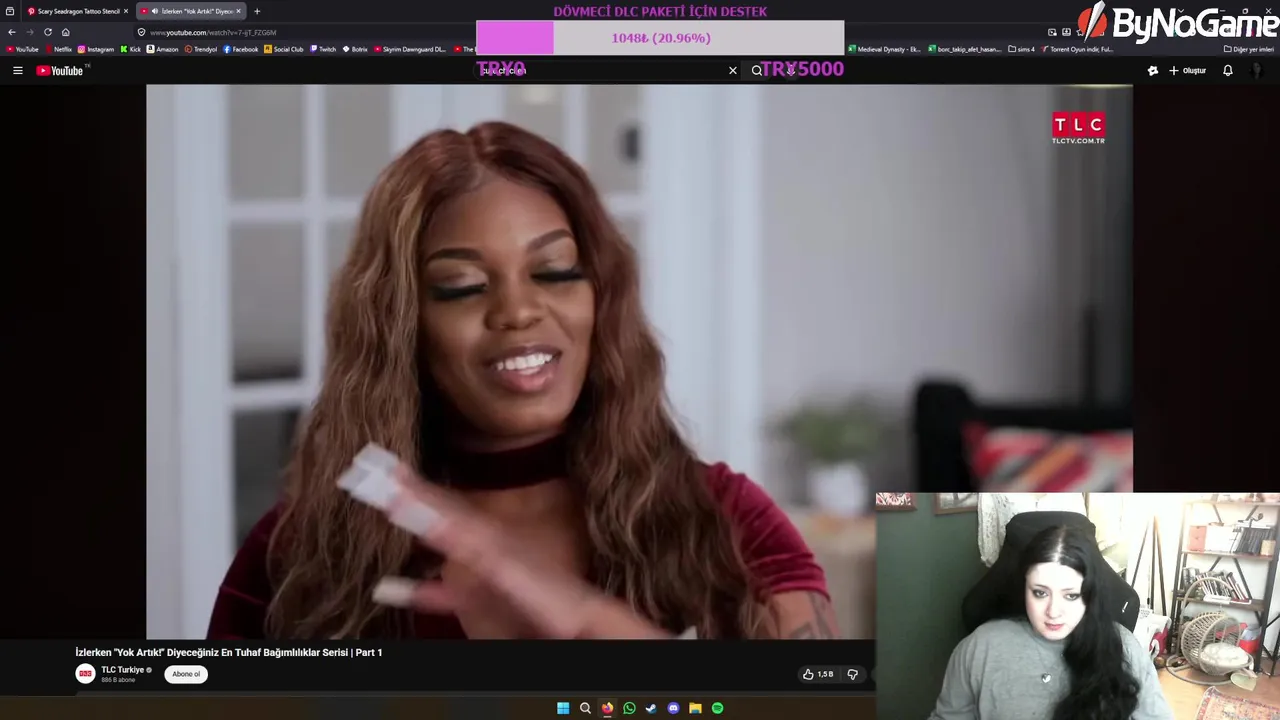Open Spotify from the taskbar
Screen dimensions: 1280x720
point(717,708)
